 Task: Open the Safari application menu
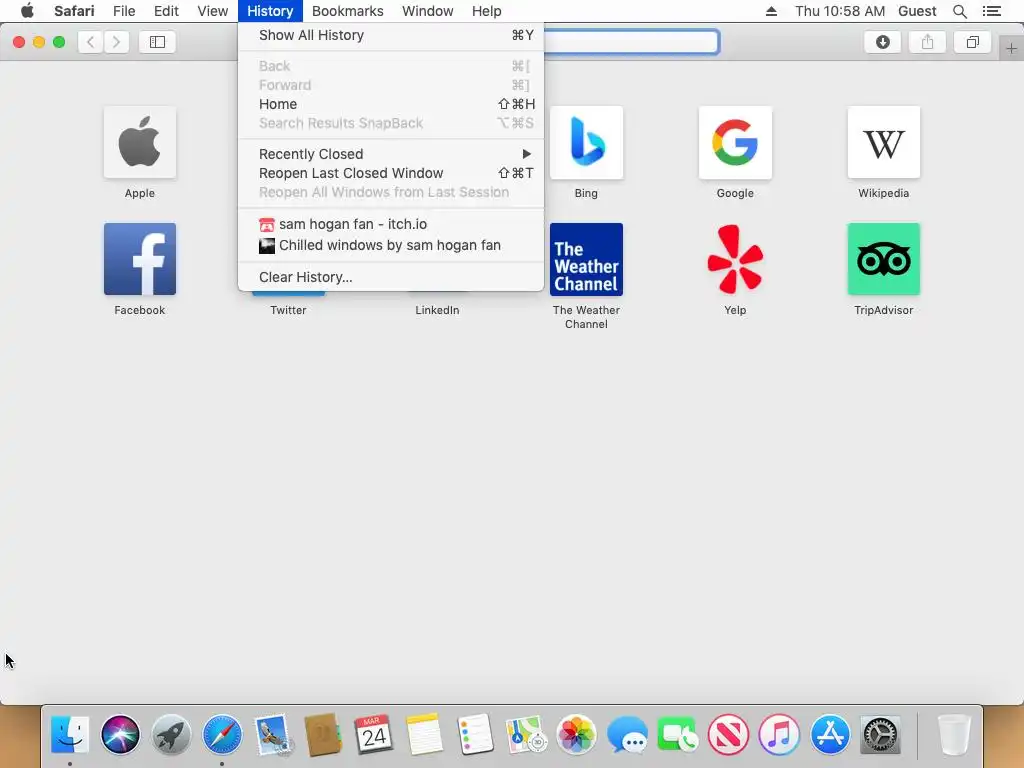[74, 11]
